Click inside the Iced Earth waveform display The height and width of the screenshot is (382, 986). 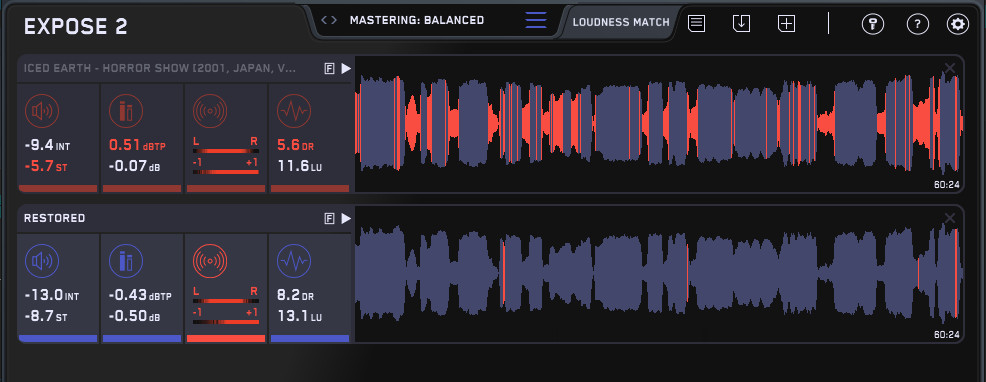(658, 123)
